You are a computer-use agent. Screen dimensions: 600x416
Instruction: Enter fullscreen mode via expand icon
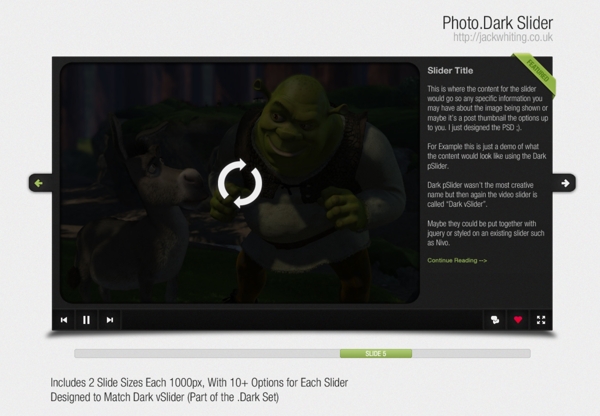coord(541,320)
